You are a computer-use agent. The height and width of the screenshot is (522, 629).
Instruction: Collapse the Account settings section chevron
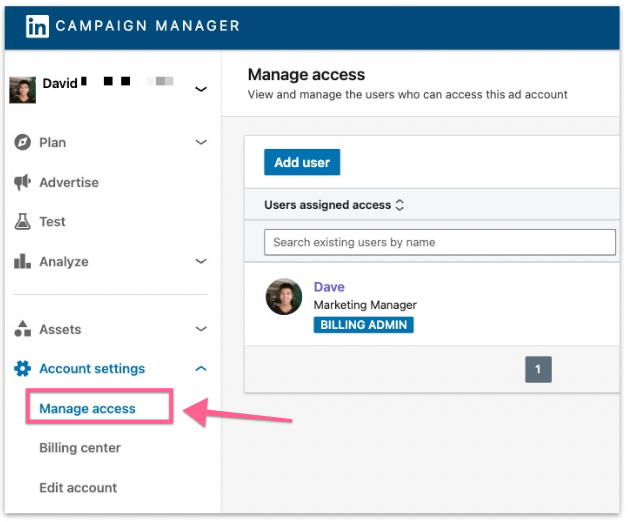coord(201,369)
